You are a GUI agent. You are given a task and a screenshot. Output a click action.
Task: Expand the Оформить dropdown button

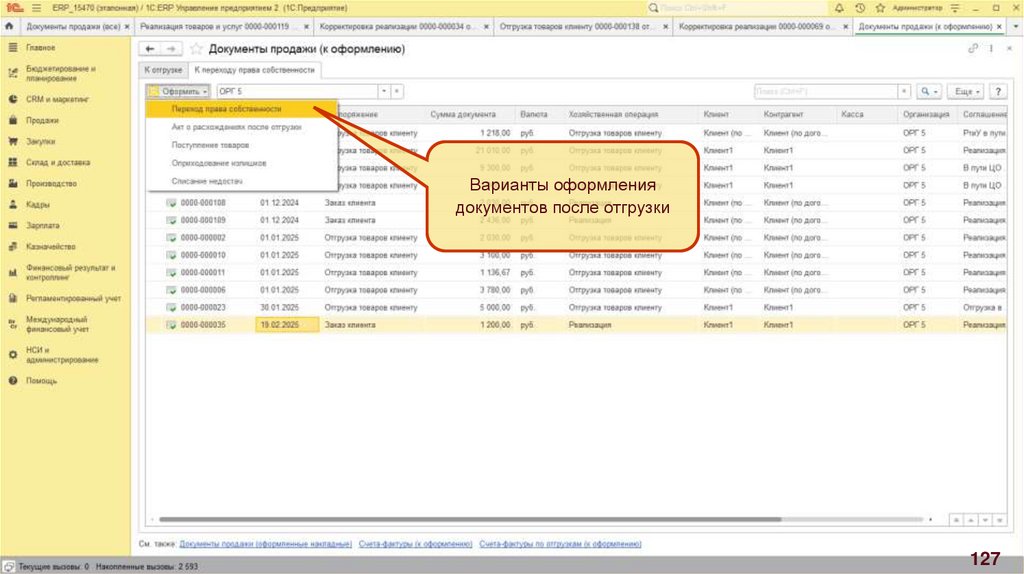(180, 91)
